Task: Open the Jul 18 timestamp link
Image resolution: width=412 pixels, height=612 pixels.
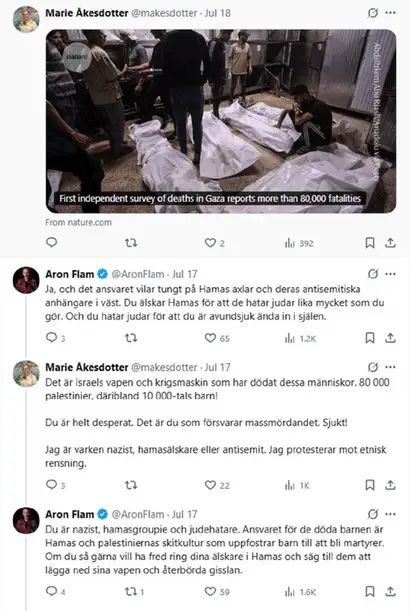Action: (218, 13)
